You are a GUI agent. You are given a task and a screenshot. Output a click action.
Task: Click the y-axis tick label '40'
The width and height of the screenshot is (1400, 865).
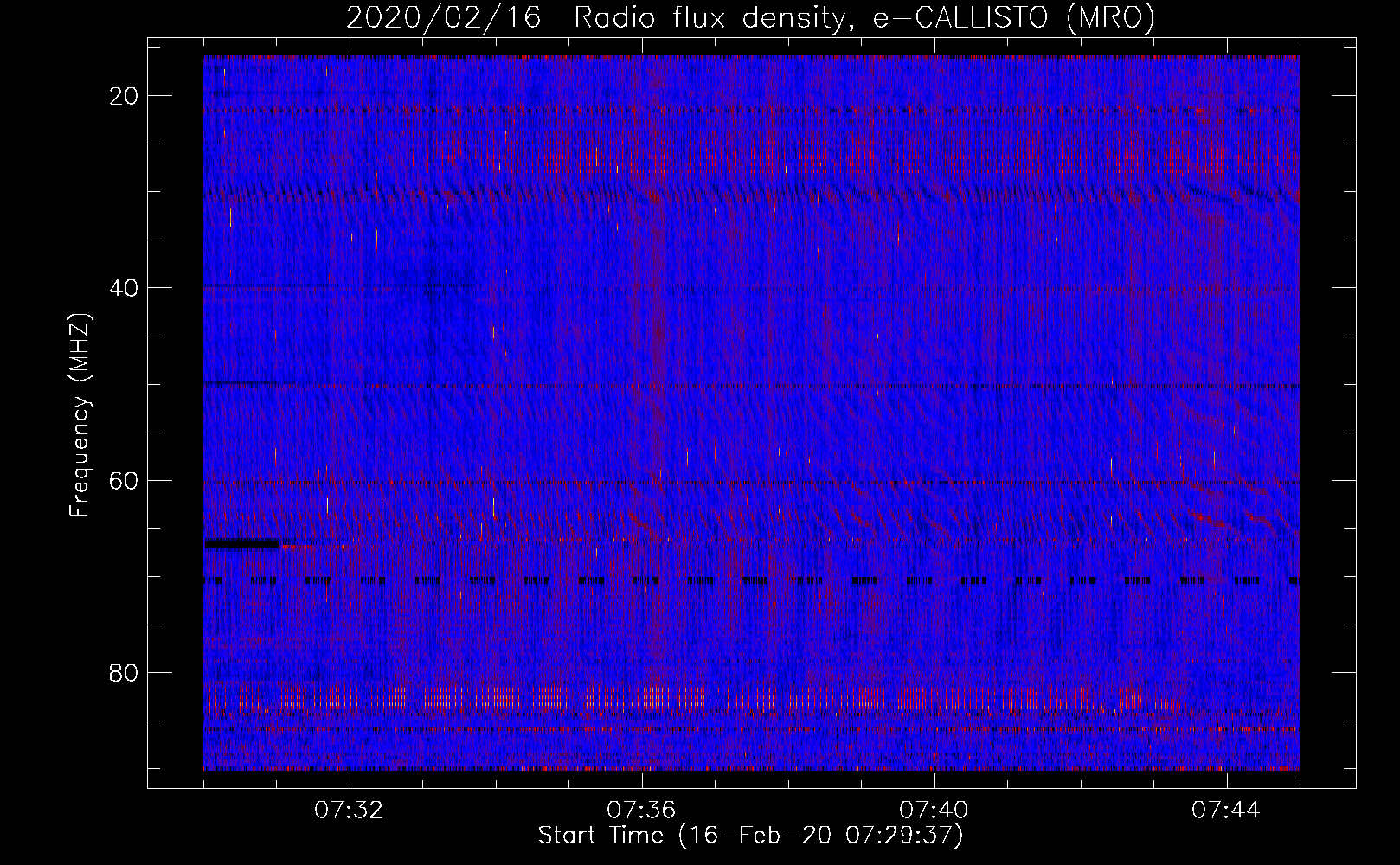pos(125,288)
